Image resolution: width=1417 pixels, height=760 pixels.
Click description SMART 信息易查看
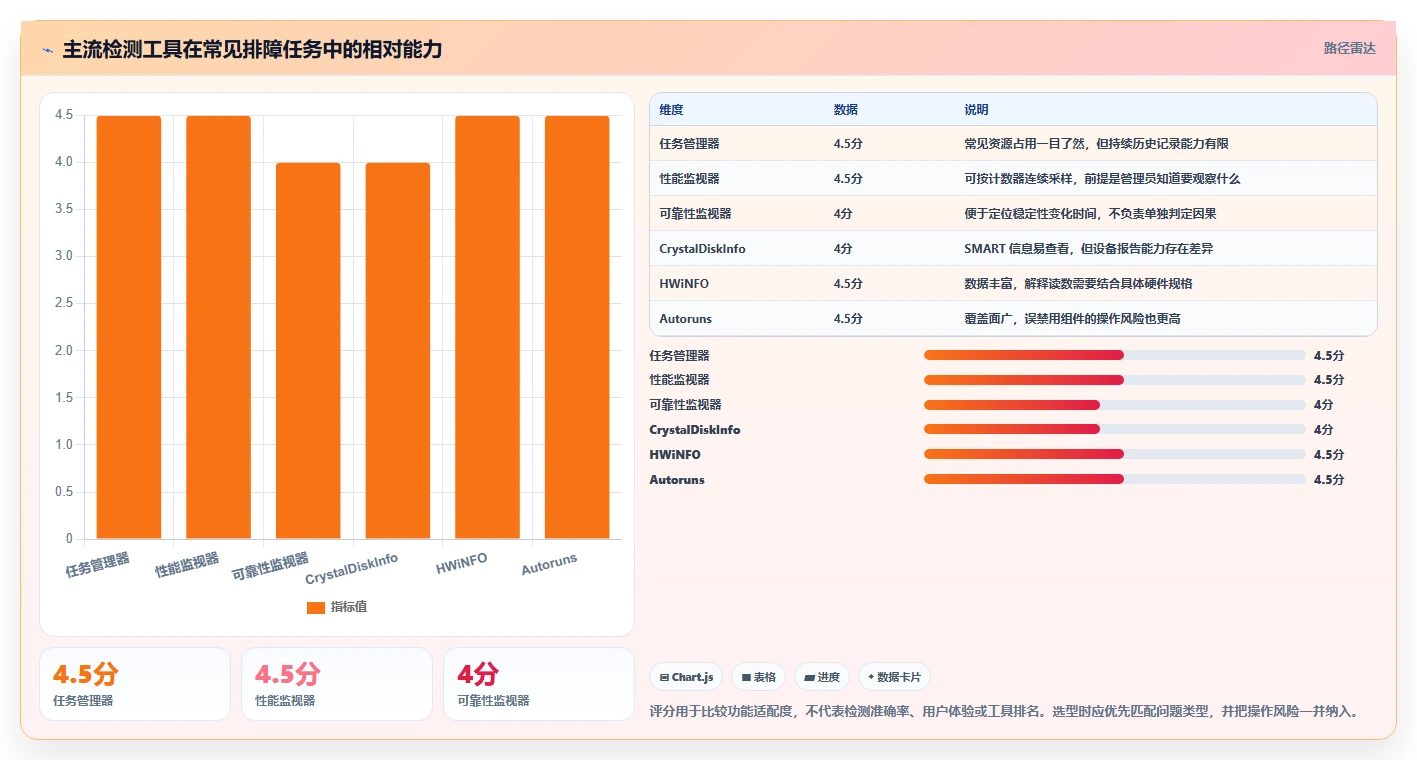[x=1088, y=249]
